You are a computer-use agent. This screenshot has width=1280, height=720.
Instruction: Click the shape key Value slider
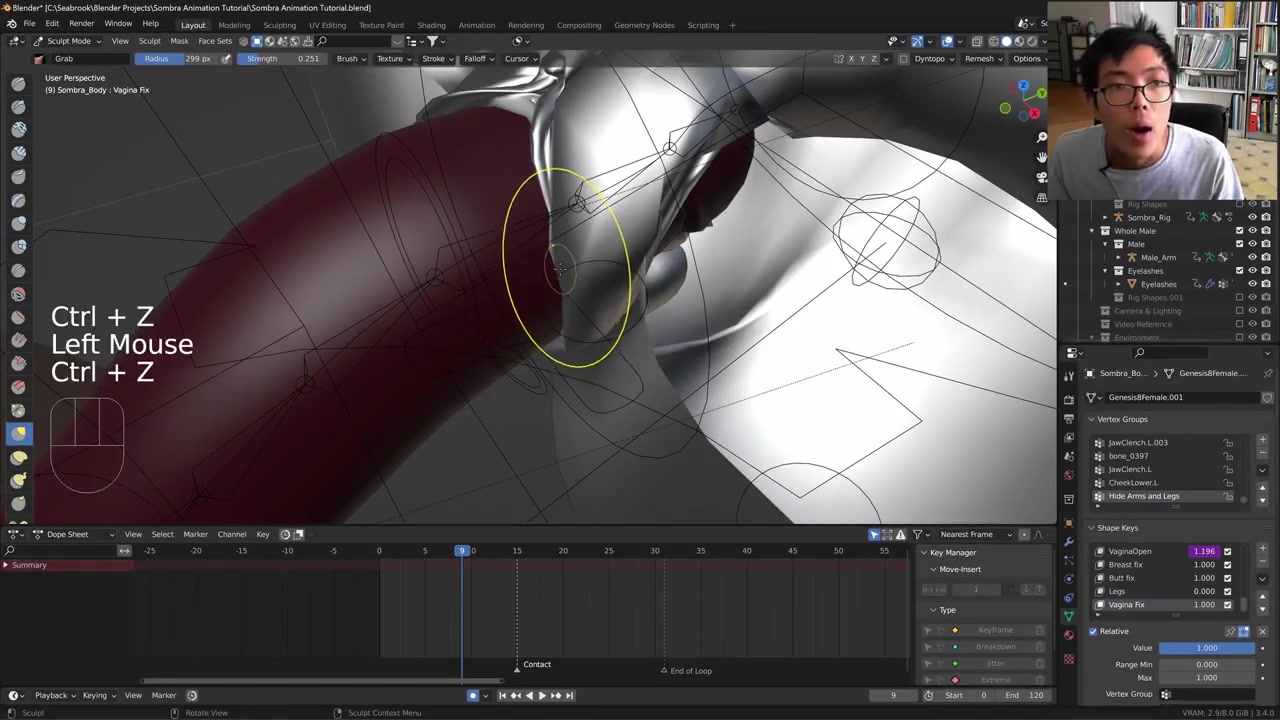click(x=1206, y=648)
